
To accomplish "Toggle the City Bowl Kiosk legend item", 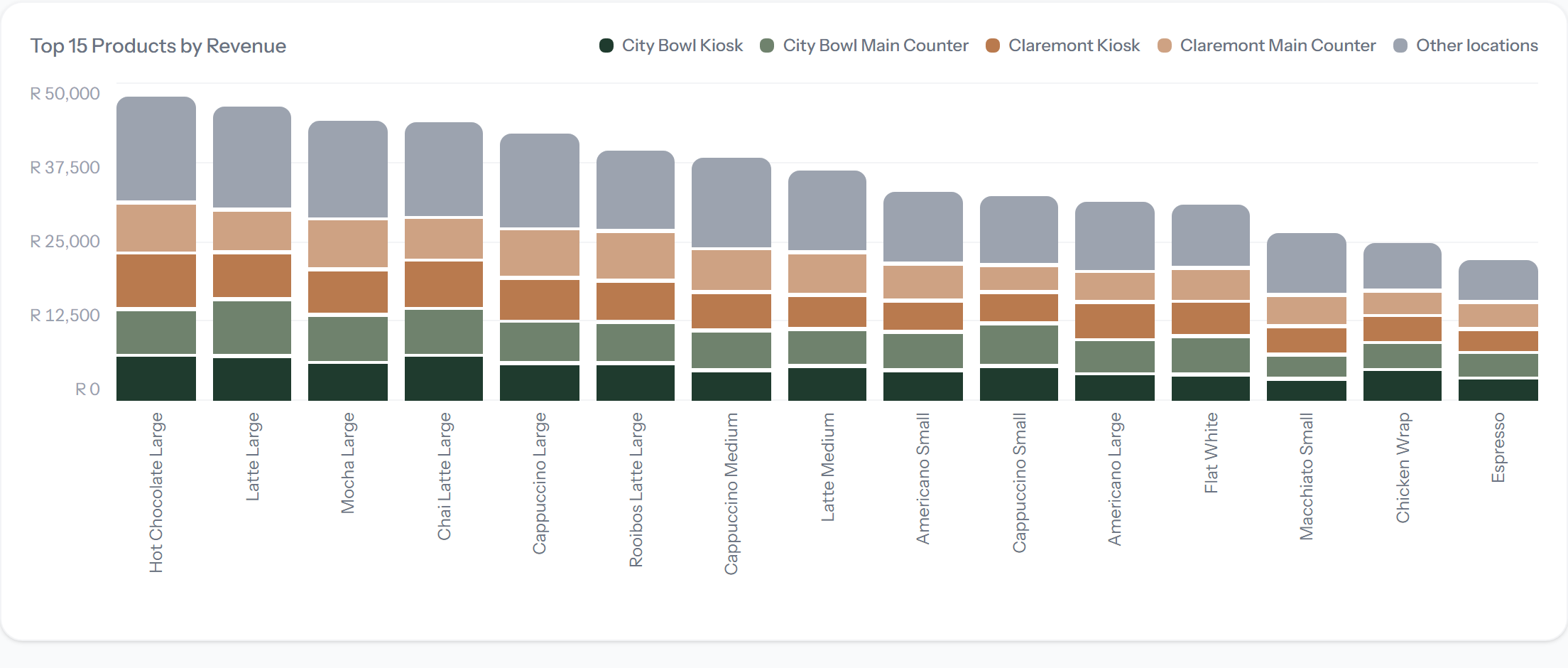I will [671, 45].
